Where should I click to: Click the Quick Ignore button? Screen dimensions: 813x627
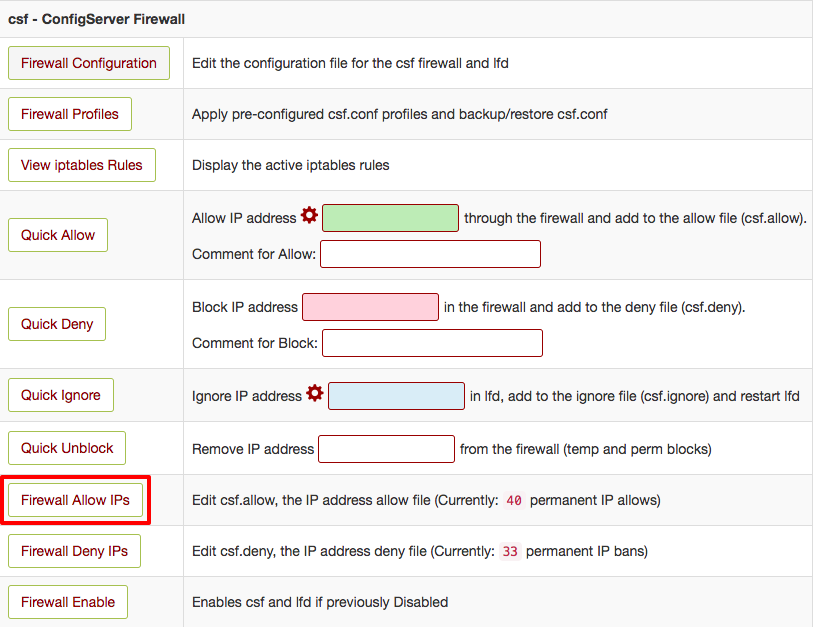61,395
